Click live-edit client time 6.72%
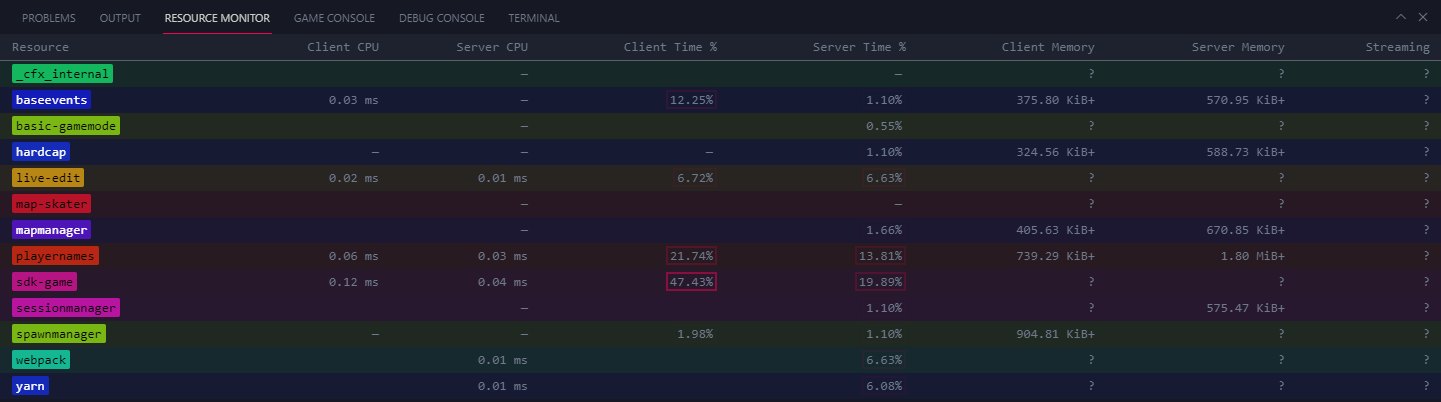 [x=695, y=178]
